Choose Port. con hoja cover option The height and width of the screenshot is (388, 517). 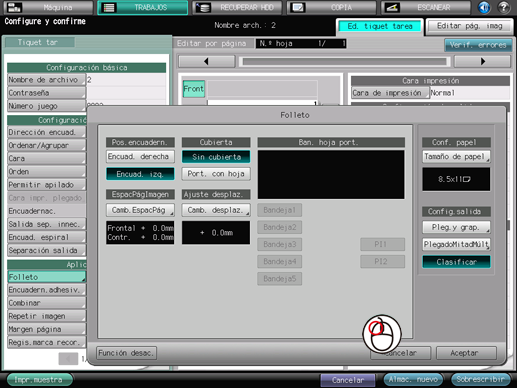(216, 174)
